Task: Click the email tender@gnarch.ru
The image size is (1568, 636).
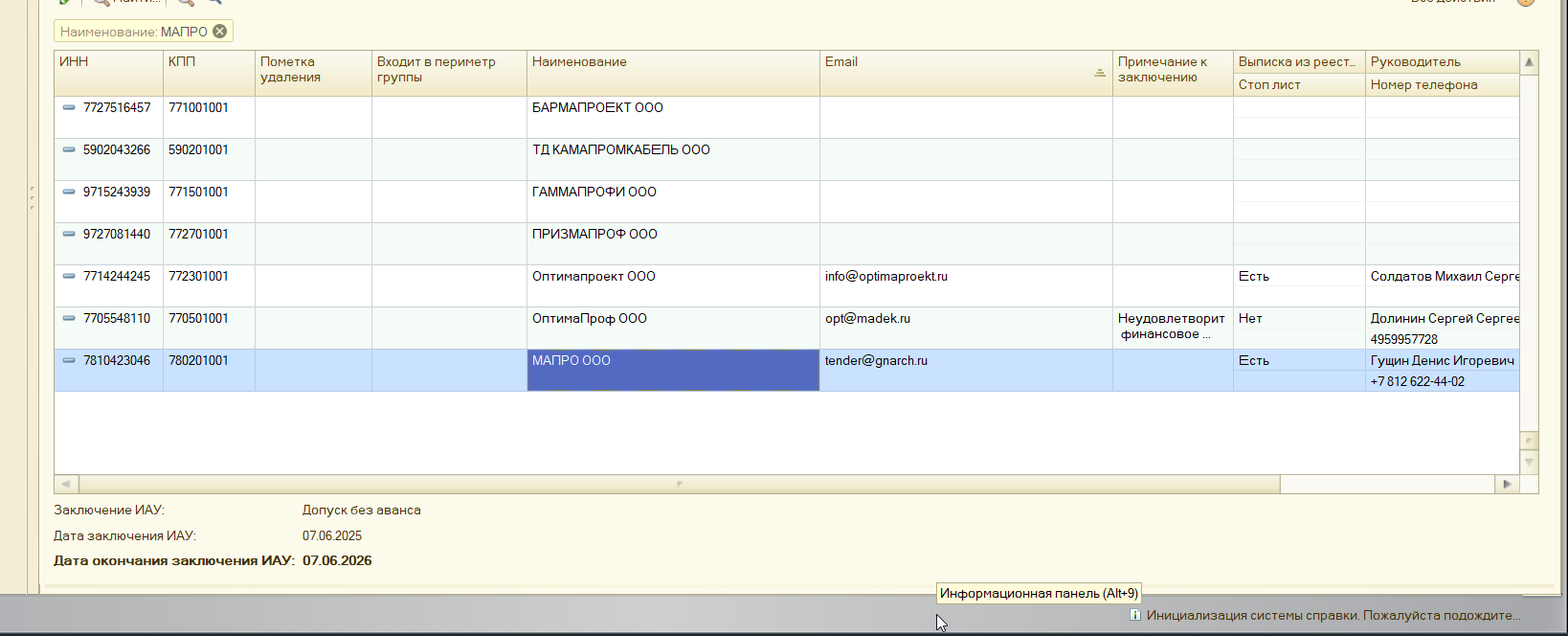Action: click(876, 360)
